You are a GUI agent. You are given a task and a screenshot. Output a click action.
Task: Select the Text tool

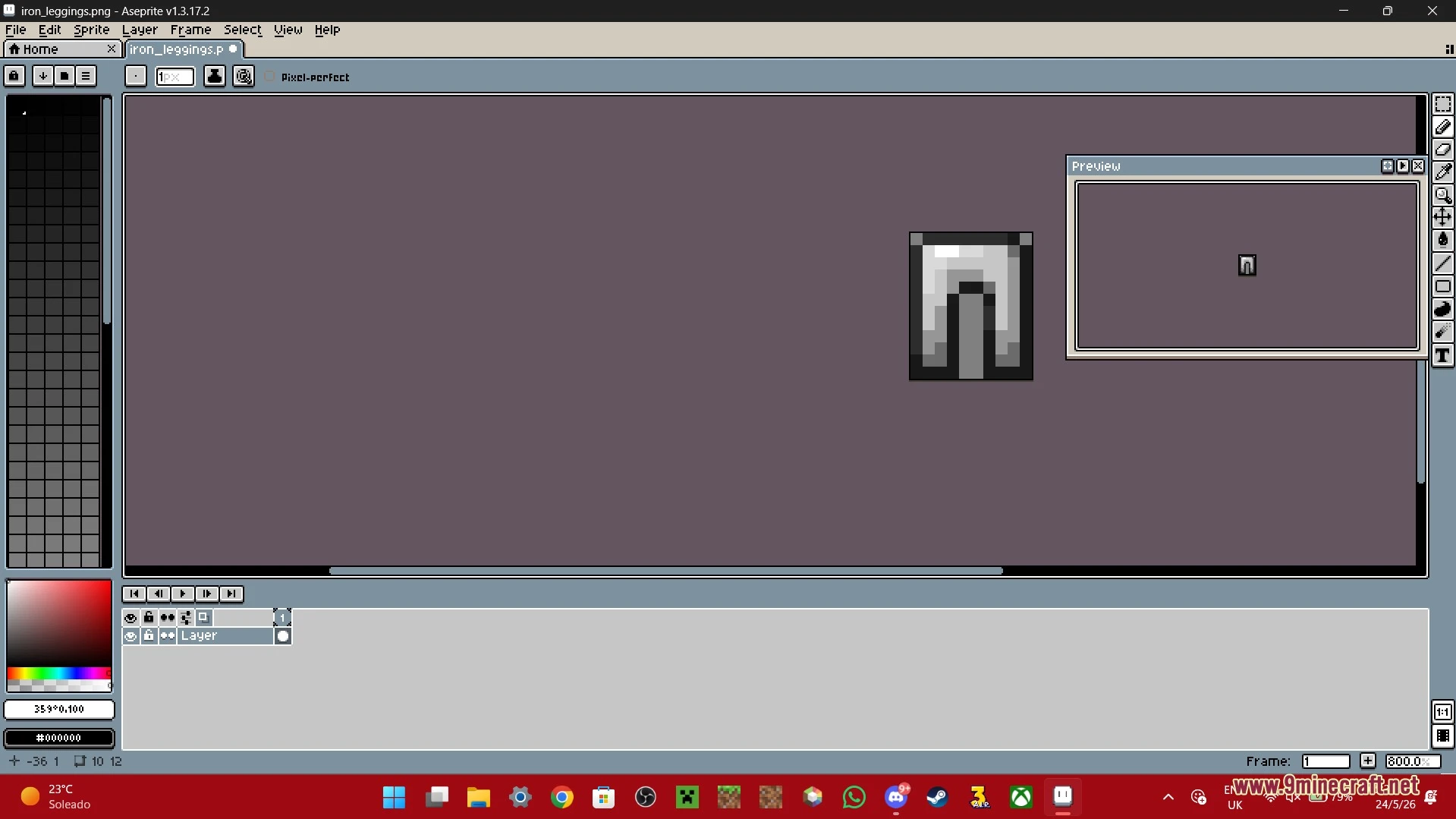coord(1442,355)
